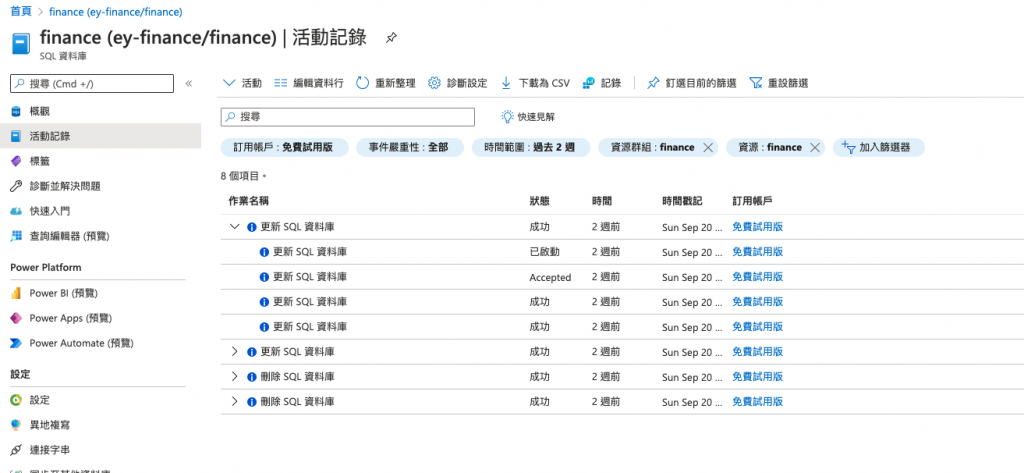Remove the 資源 : finance filter
The image size is (1024, 473).
coord(814,148)
